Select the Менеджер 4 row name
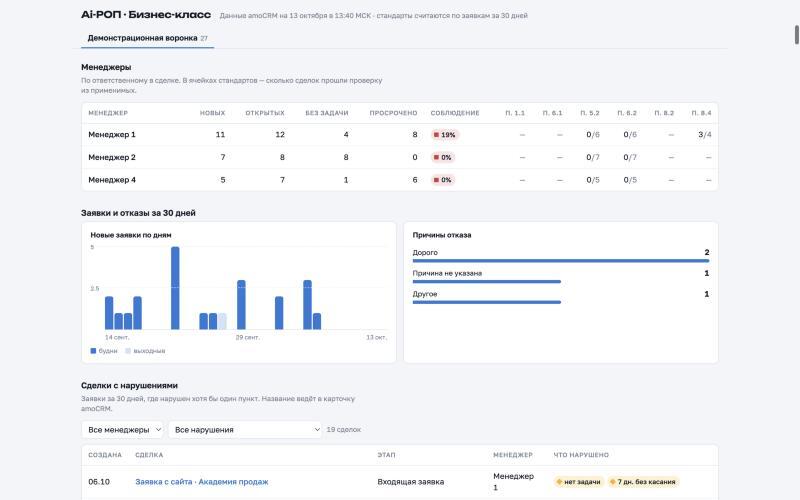Viewport: 800px width, 500px height. [112, 180]
